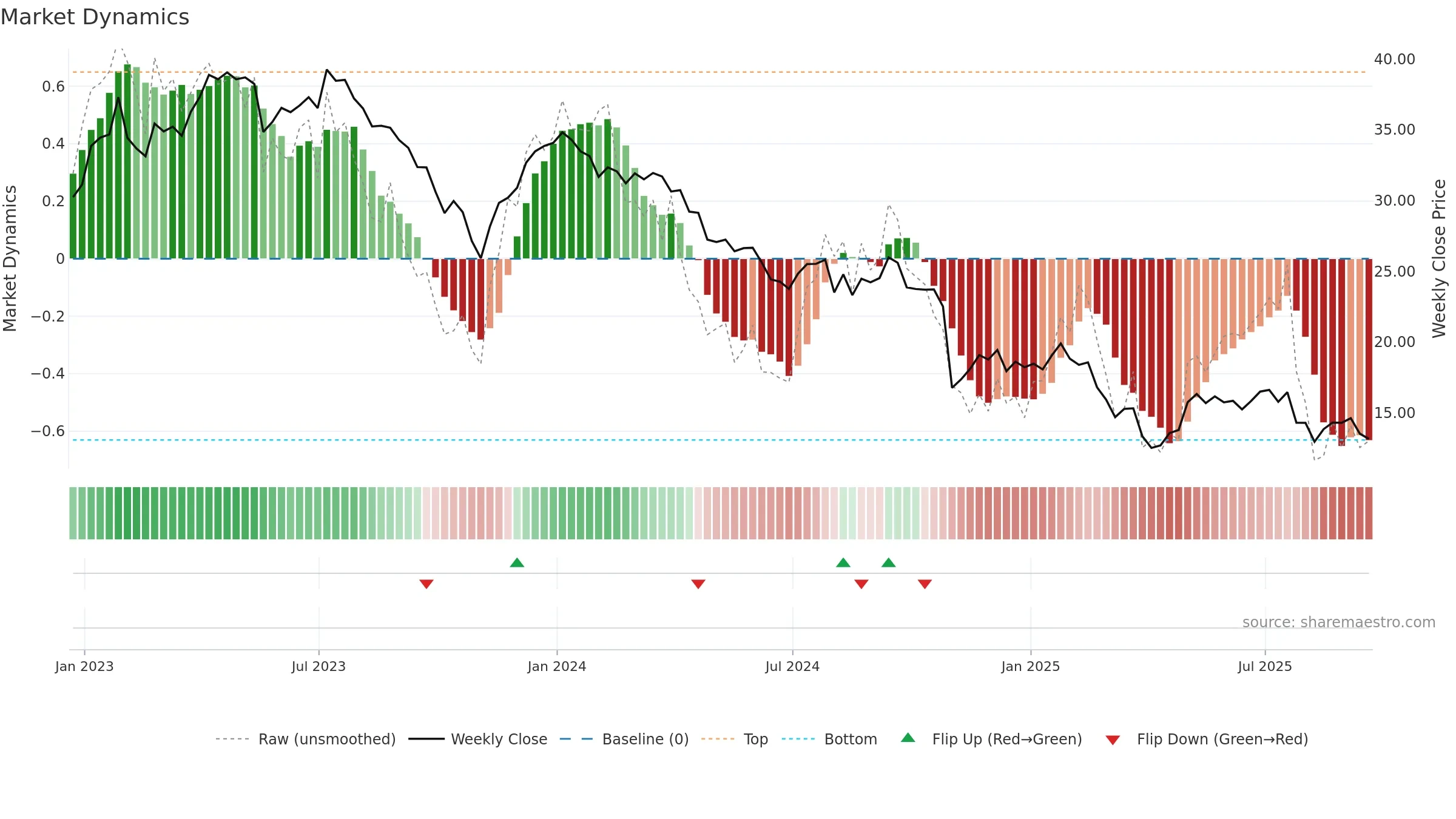Toggle Flip Down (Green→Red) legend entry
The height and width of the screenshot is (819, 1456).
click(x=1207, y=739)
